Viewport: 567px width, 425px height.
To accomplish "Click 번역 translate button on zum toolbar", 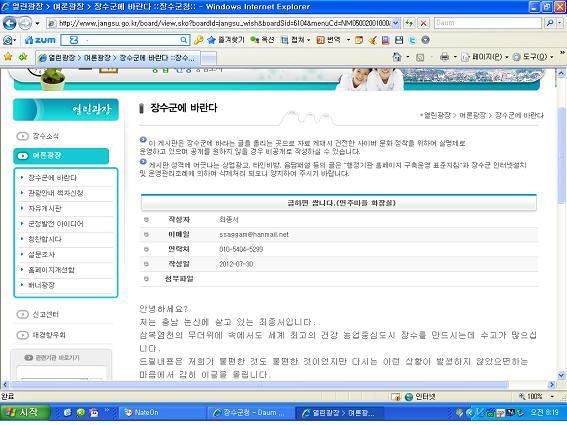I will coord(328,40).
